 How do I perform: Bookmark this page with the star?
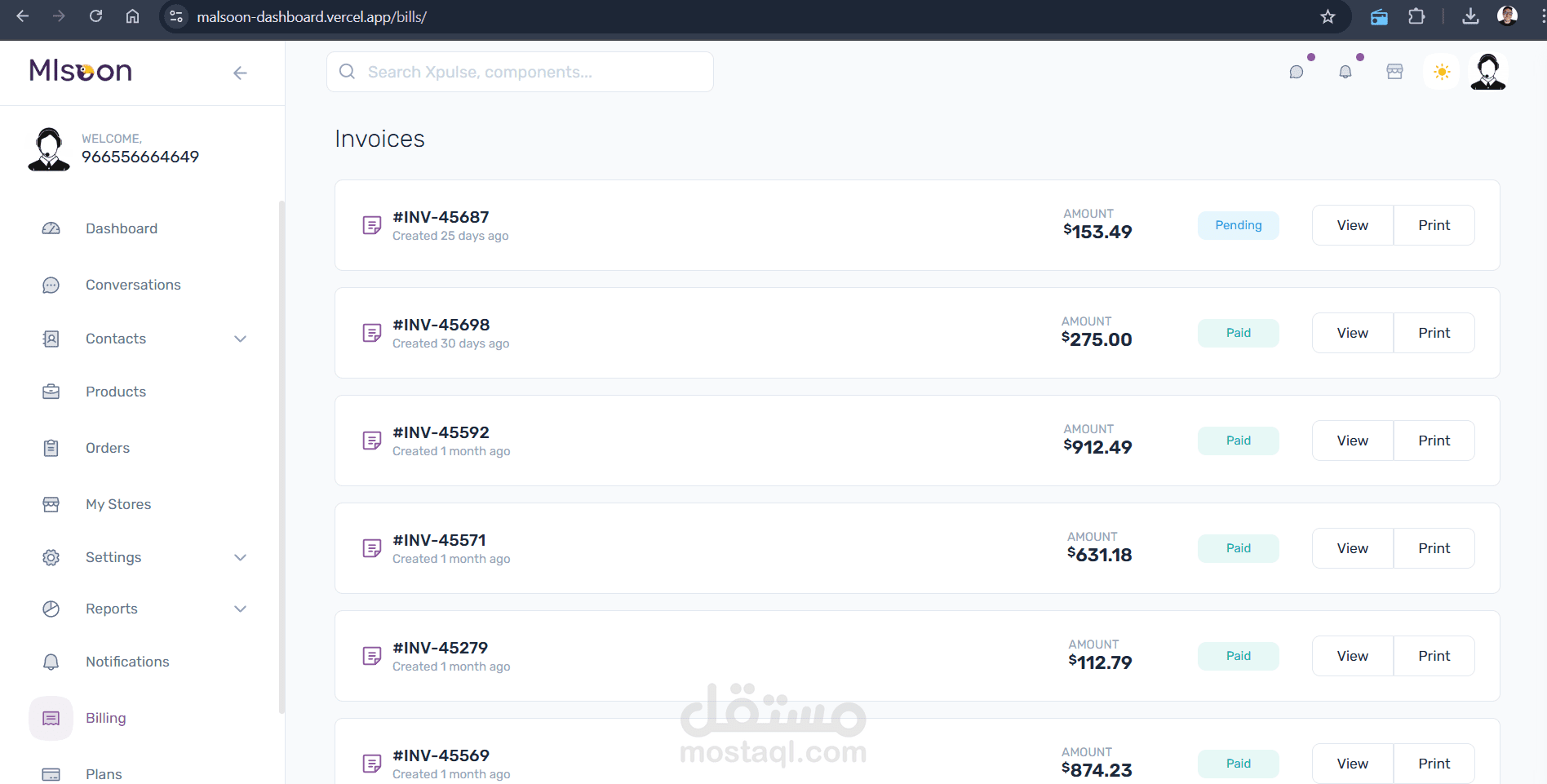(x=1328, y=16)
